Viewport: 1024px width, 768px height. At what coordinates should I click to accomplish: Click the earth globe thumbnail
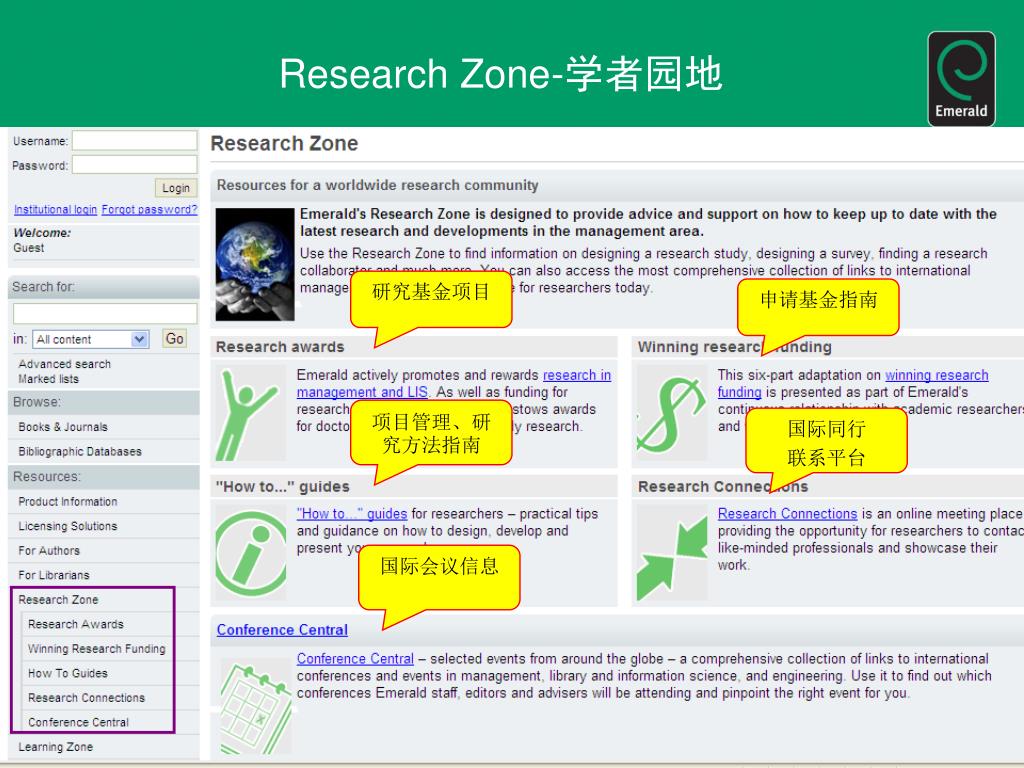pyautogui.click(x=255, y=264)
